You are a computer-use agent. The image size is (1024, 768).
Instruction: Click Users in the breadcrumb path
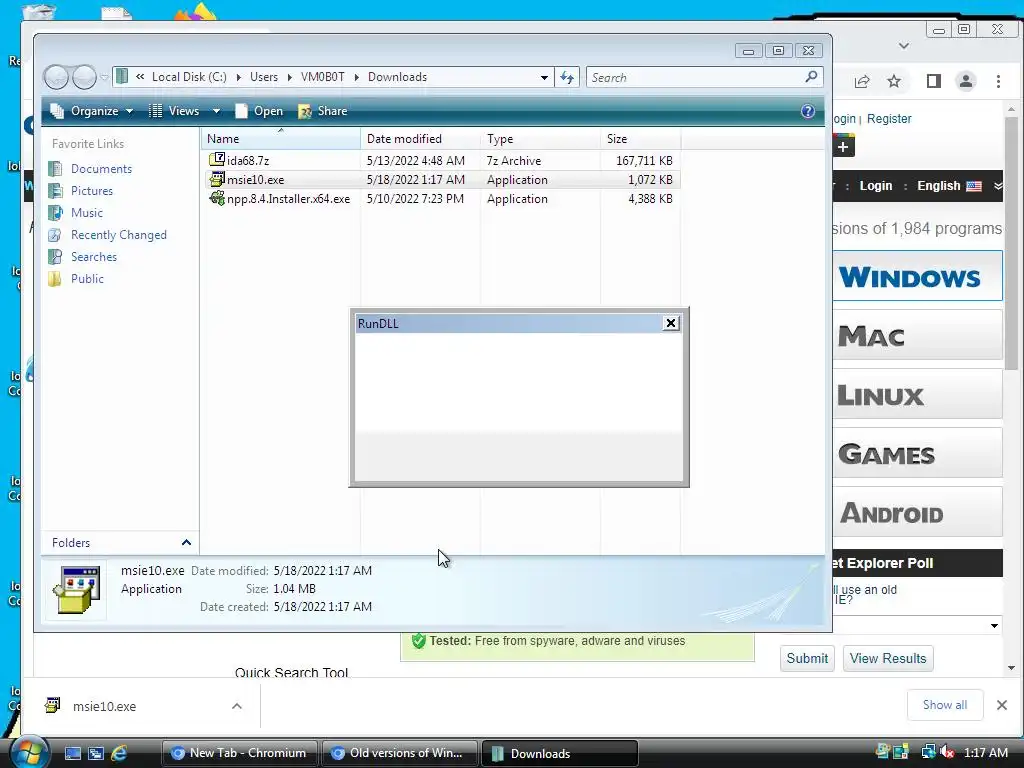(264, 77)
